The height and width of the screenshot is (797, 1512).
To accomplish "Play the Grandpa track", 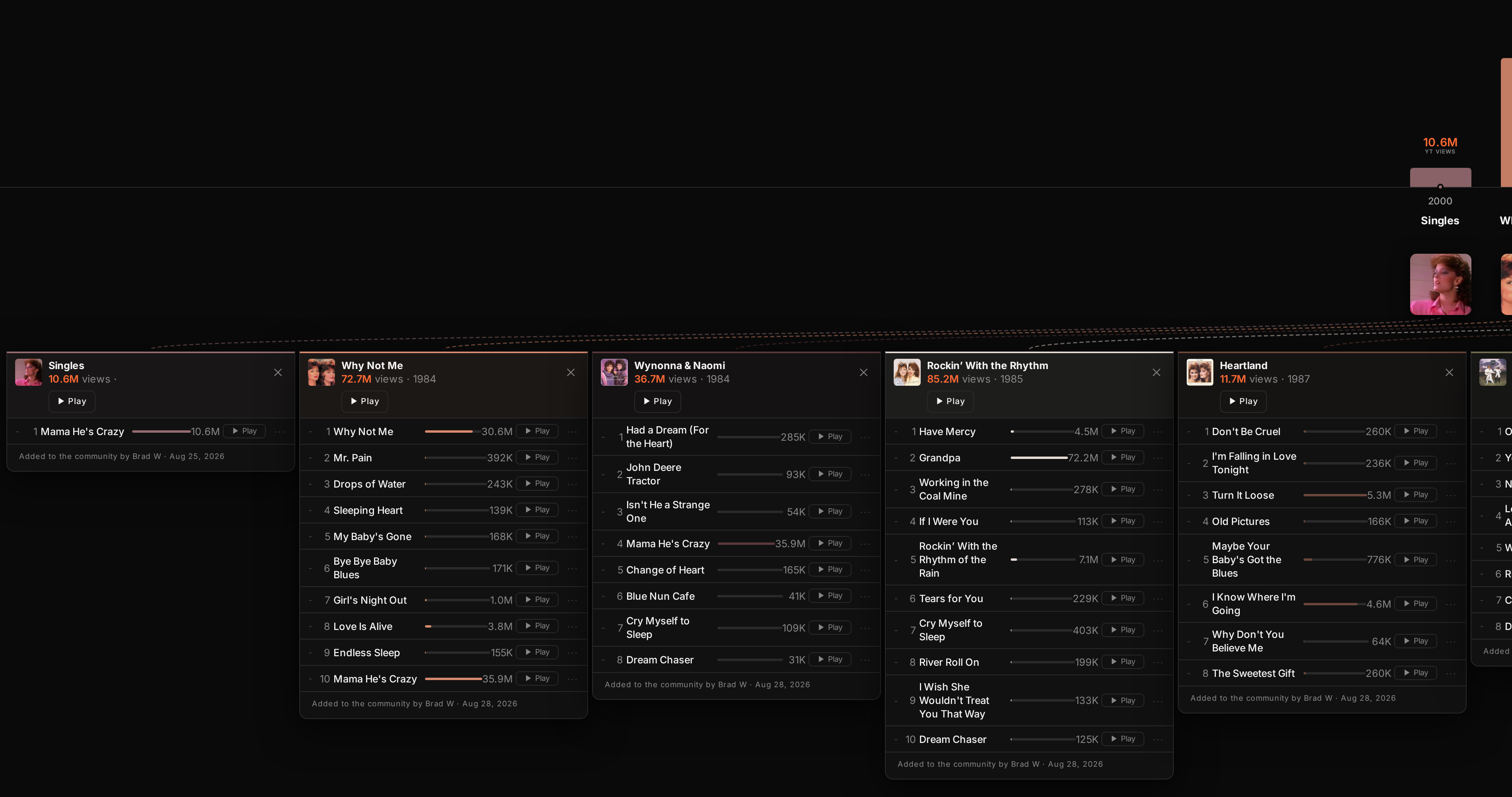I will [x=1123, y=457].
